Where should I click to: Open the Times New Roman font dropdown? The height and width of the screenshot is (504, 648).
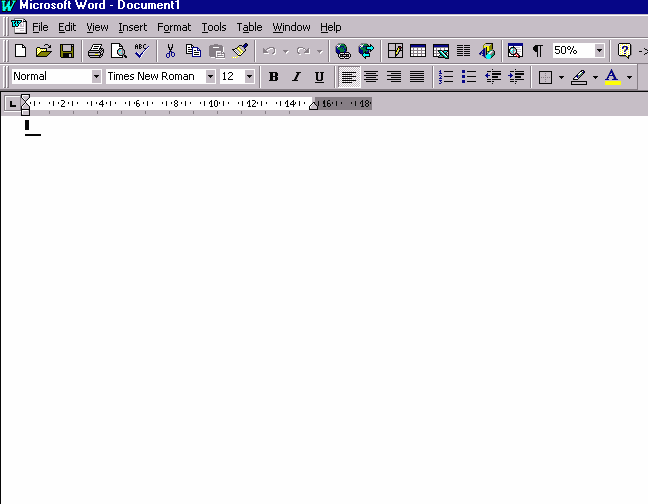210,77
